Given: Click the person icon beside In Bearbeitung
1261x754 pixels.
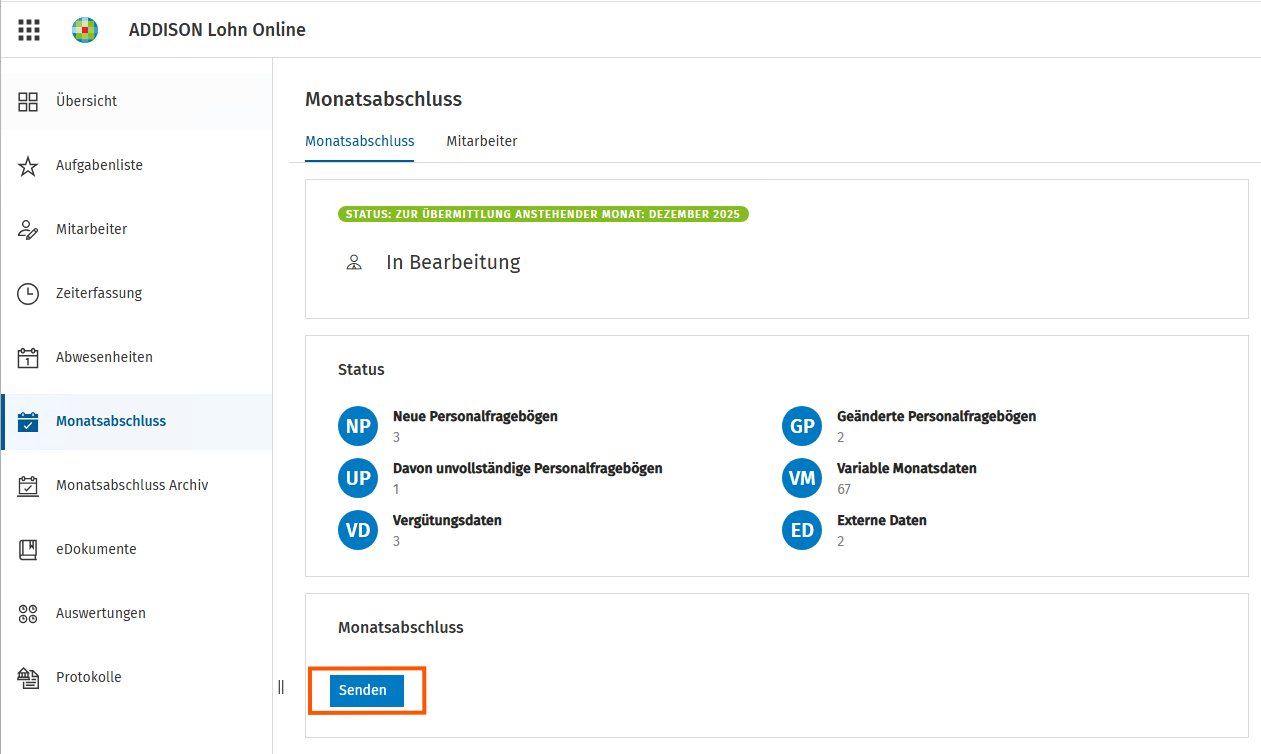Looking at the screenshot, I should 353,263.
